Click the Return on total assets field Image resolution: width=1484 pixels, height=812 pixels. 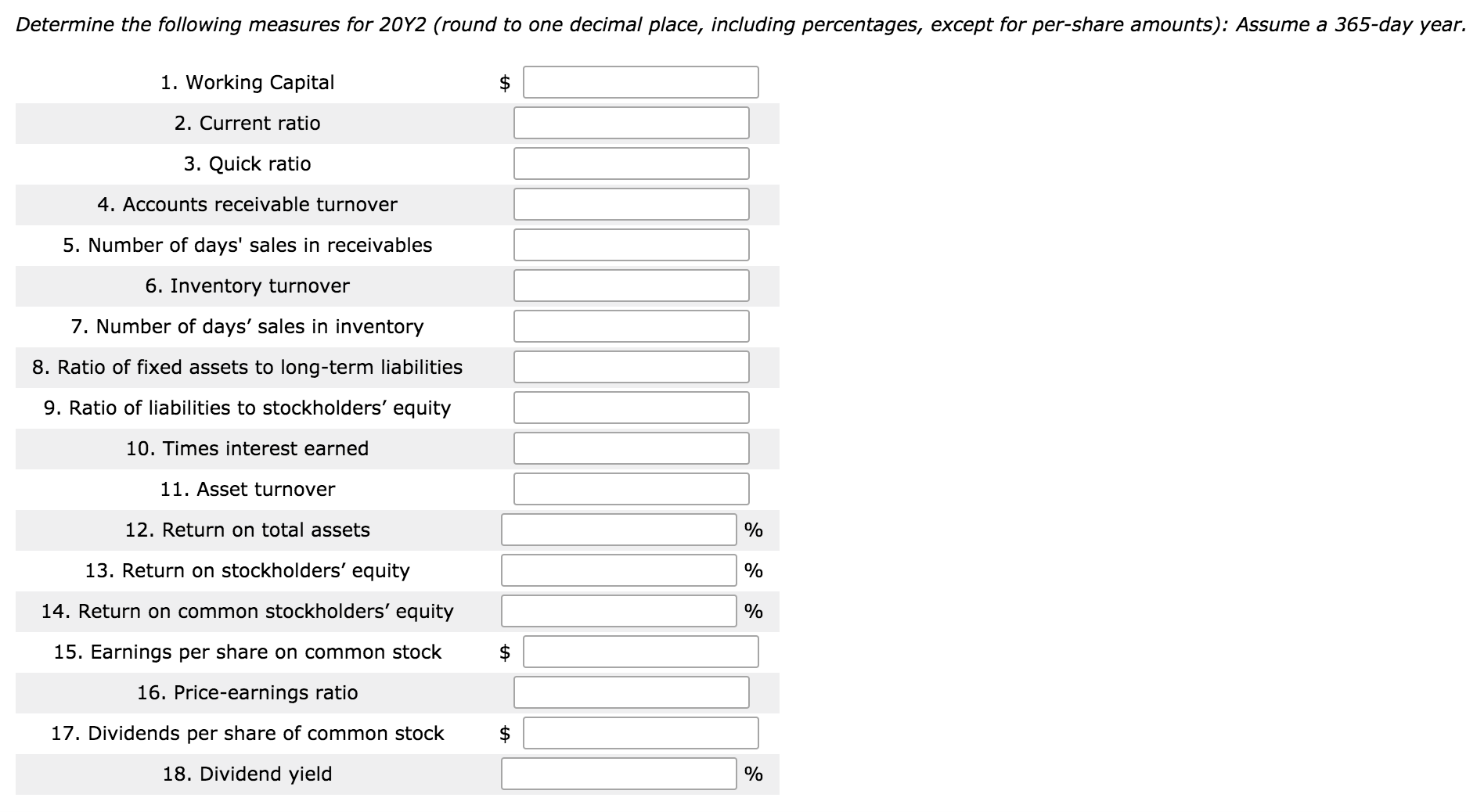pos(617,529)
